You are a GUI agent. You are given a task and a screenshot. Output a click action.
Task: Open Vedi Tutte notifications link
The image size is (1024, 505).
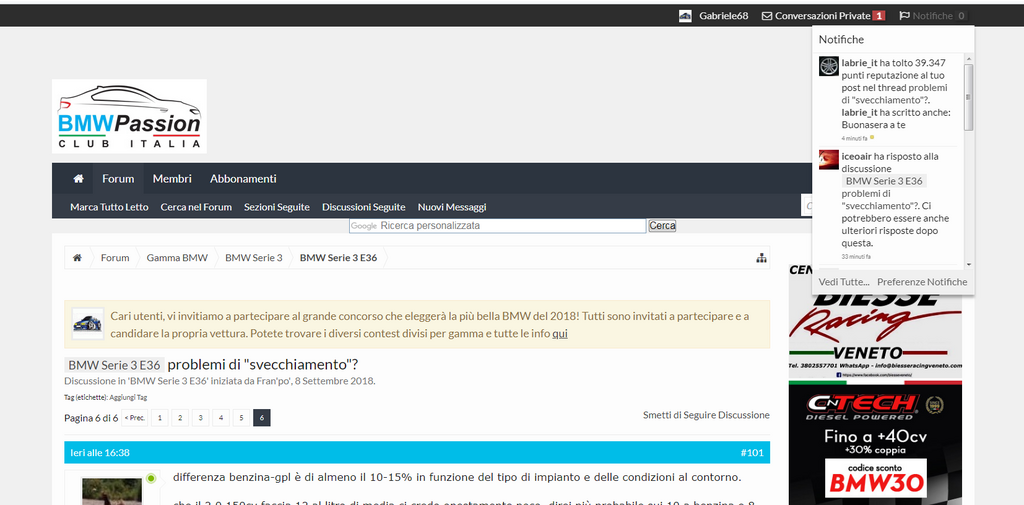pos(844,282)
